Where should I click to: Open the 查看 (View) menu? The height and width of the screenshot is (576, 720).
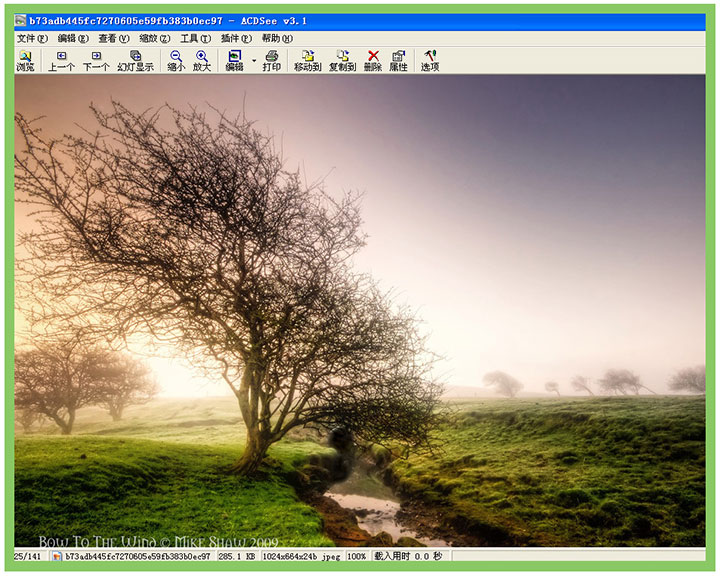(113, 38)
